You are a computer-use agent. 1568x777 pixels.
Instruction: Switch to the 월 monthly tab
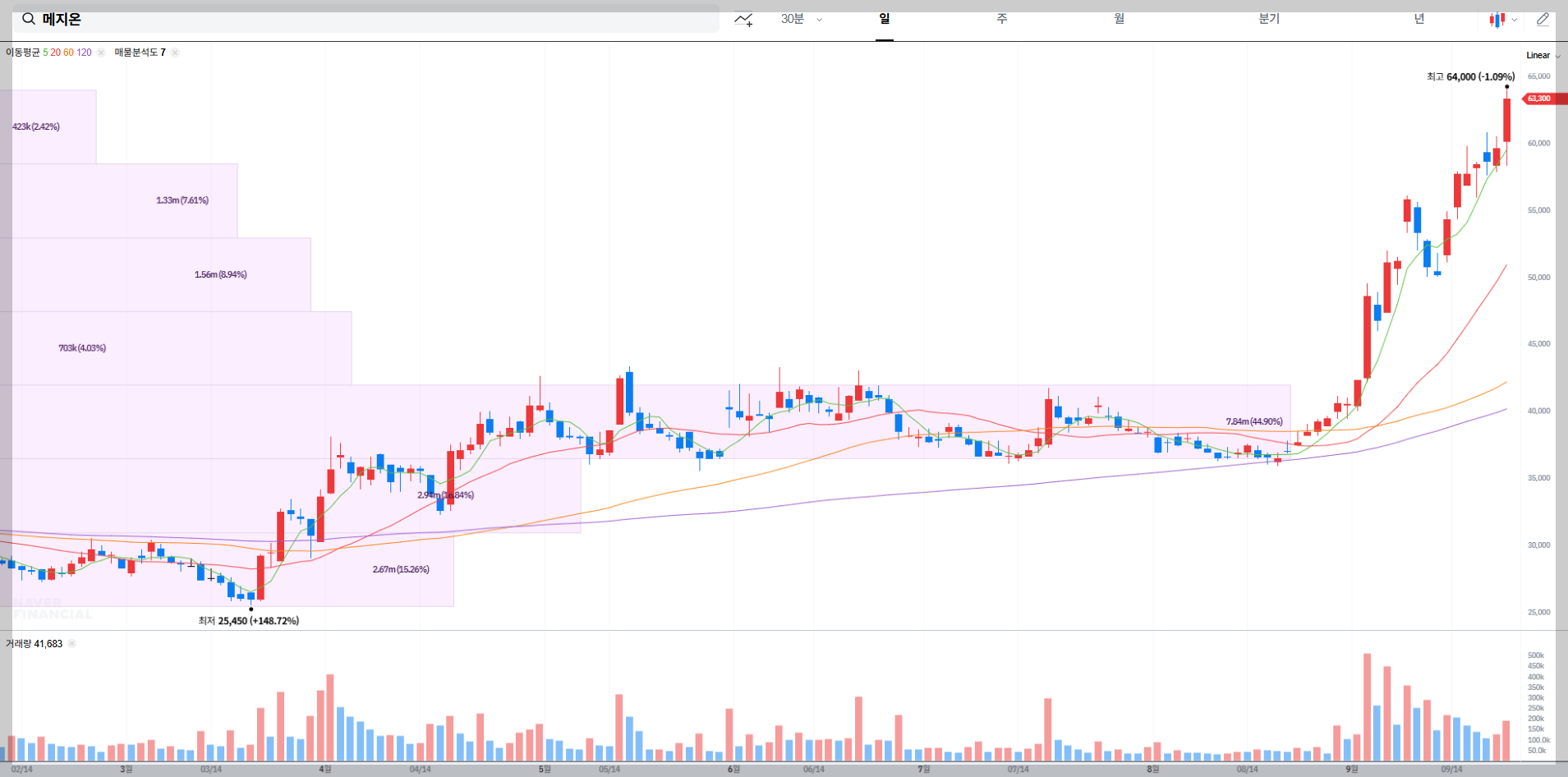[1120, 19]
